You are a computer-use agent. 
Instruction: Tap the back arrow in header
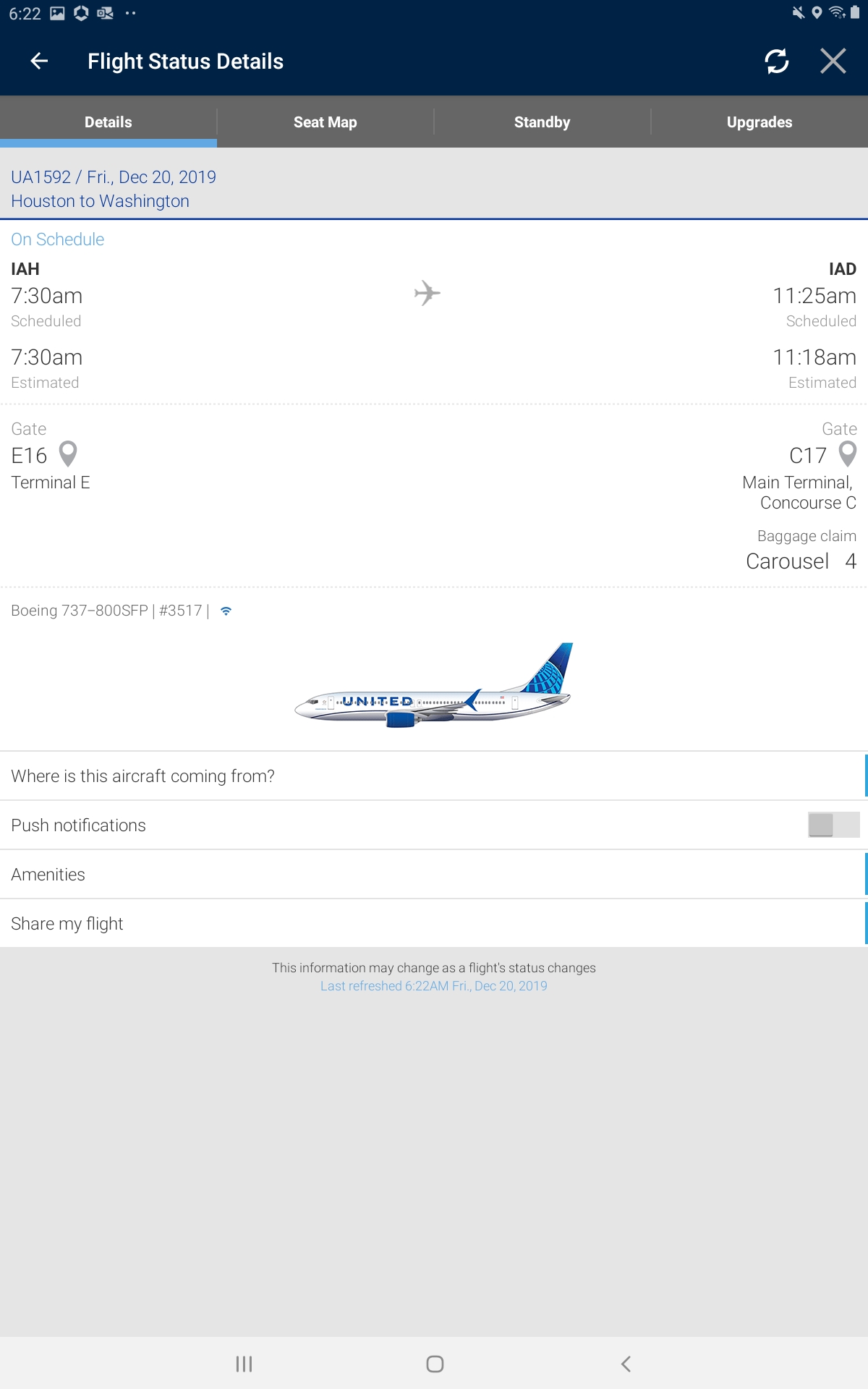click(x=40, y=61)
